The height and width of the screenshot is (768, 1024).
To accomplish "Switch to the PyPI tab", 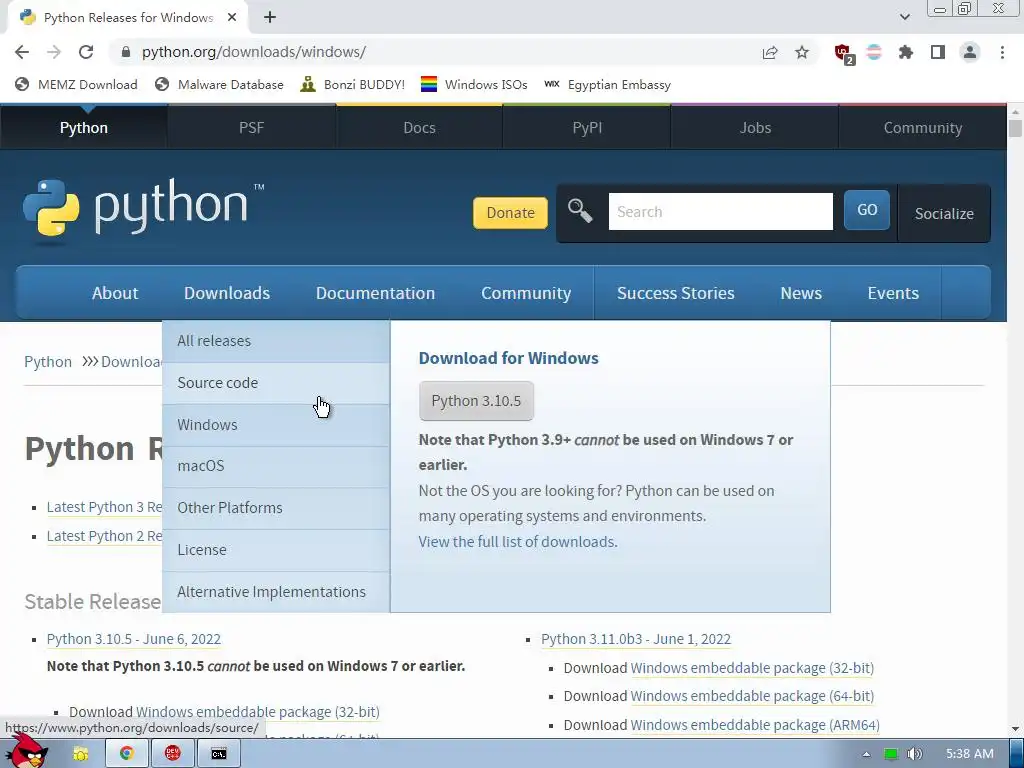I will click(587, 128).
